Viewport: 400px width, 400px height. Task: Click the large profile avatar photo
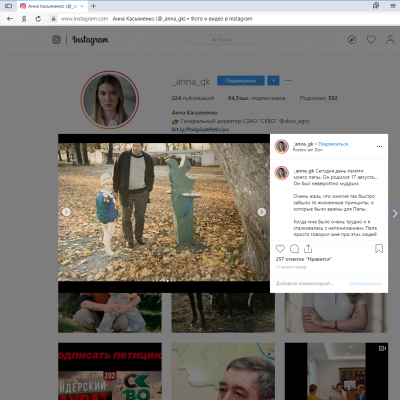110,100
